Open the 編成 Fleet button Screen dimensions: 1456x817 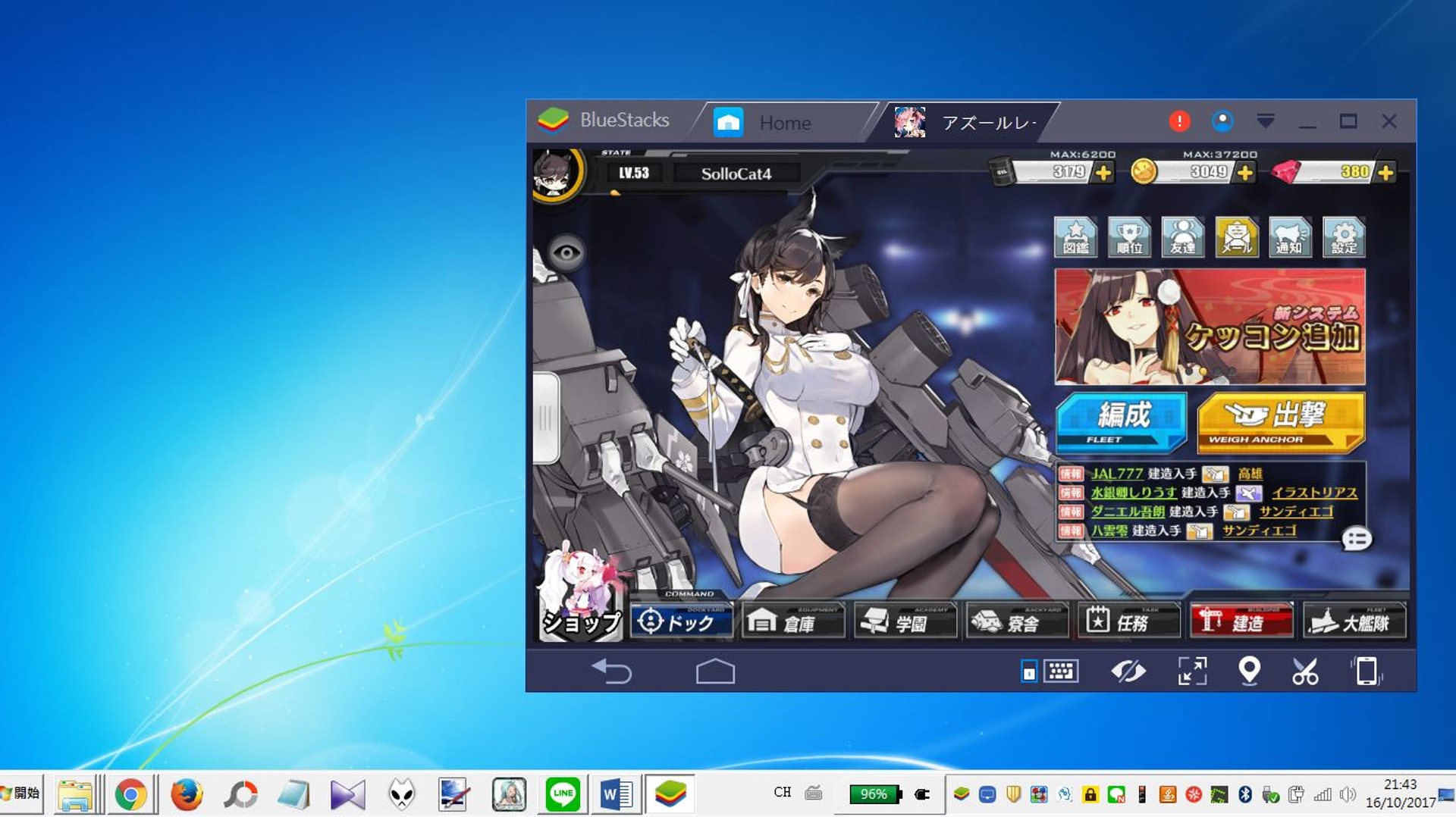[1121, 421]
